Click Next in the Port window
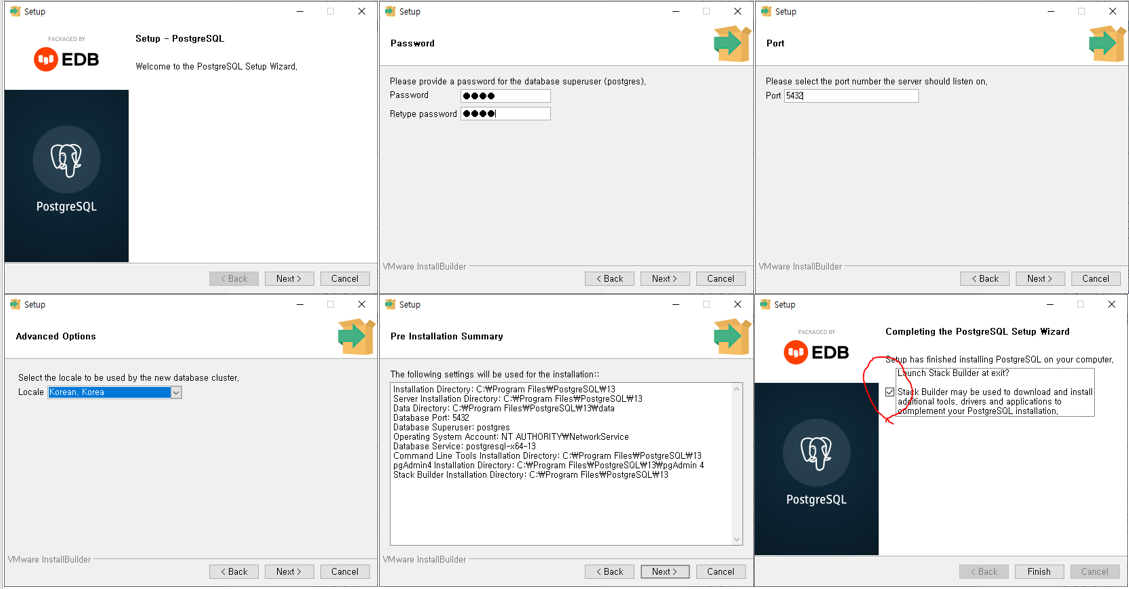 [x=1040, y=279]
